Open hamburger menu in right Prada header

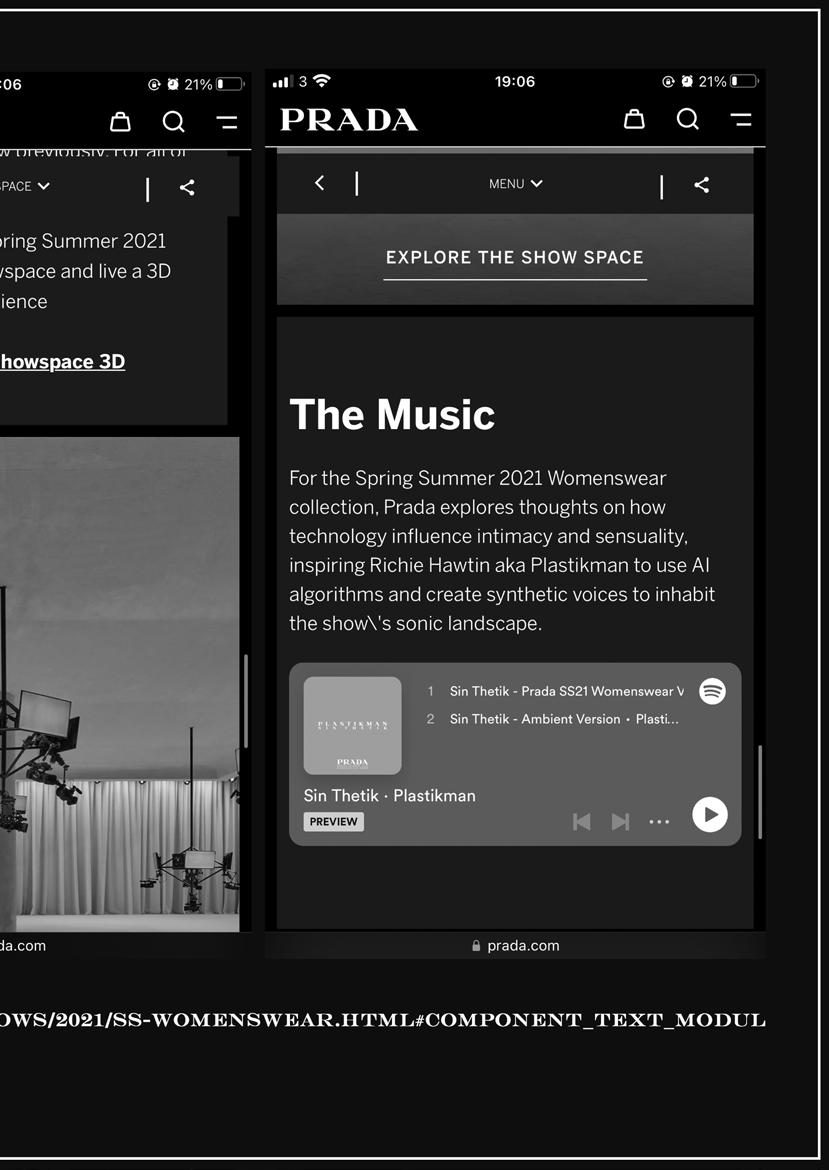click(741, 119)
